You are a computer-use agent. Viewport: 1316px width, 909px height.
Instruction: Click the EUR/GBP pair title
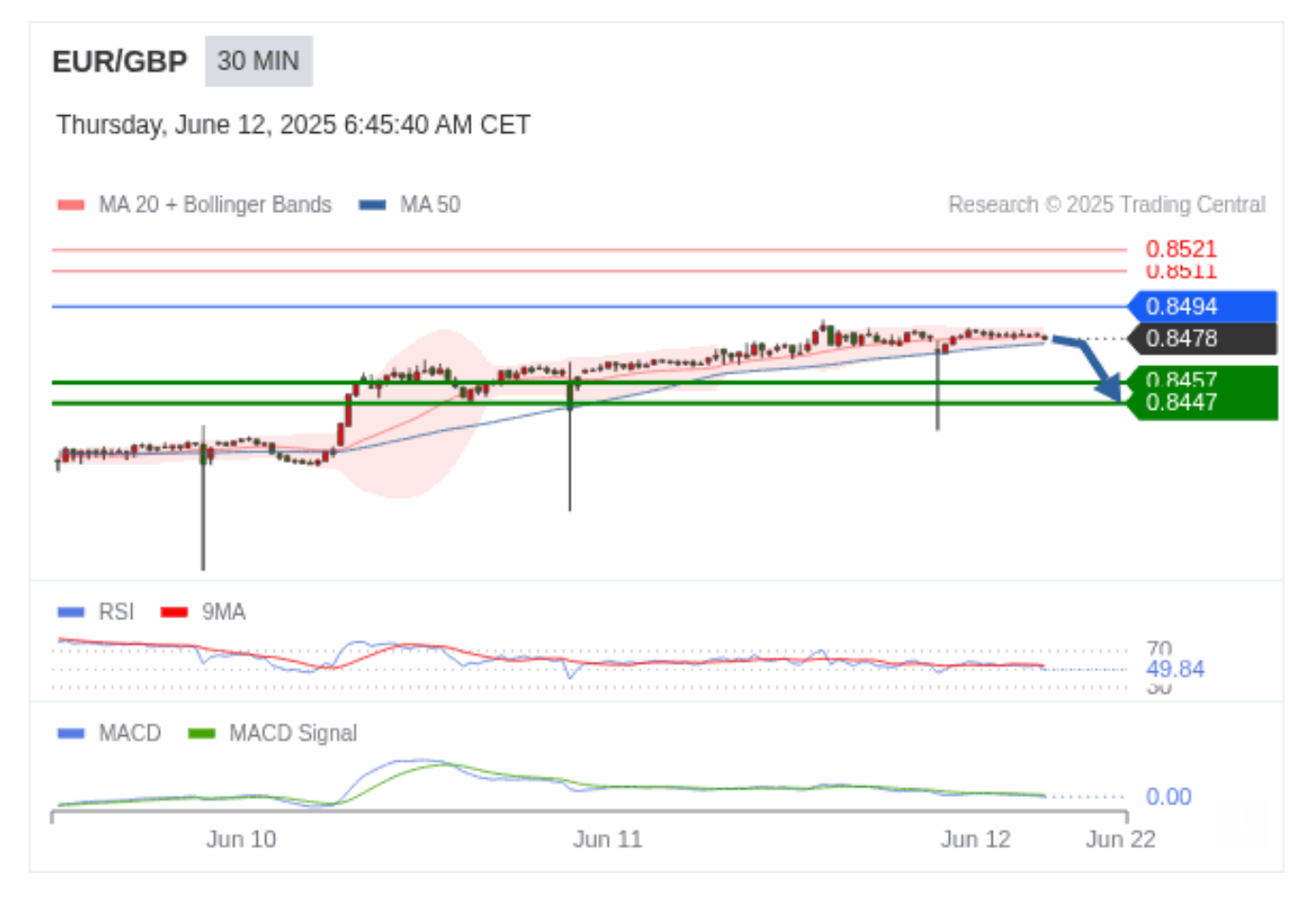coord(120,62)
